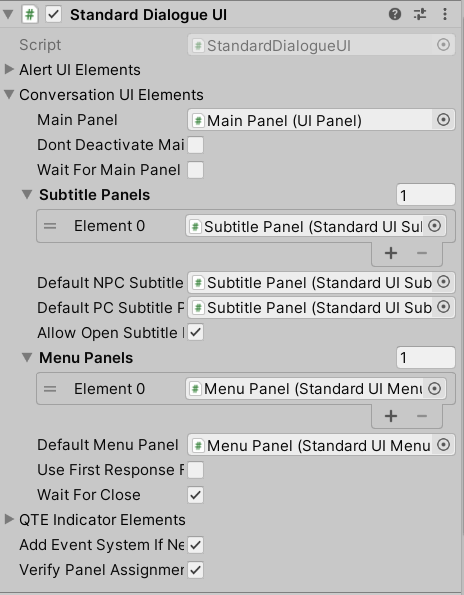
Task: Open the component help reference icon
Action: point(395,14)
